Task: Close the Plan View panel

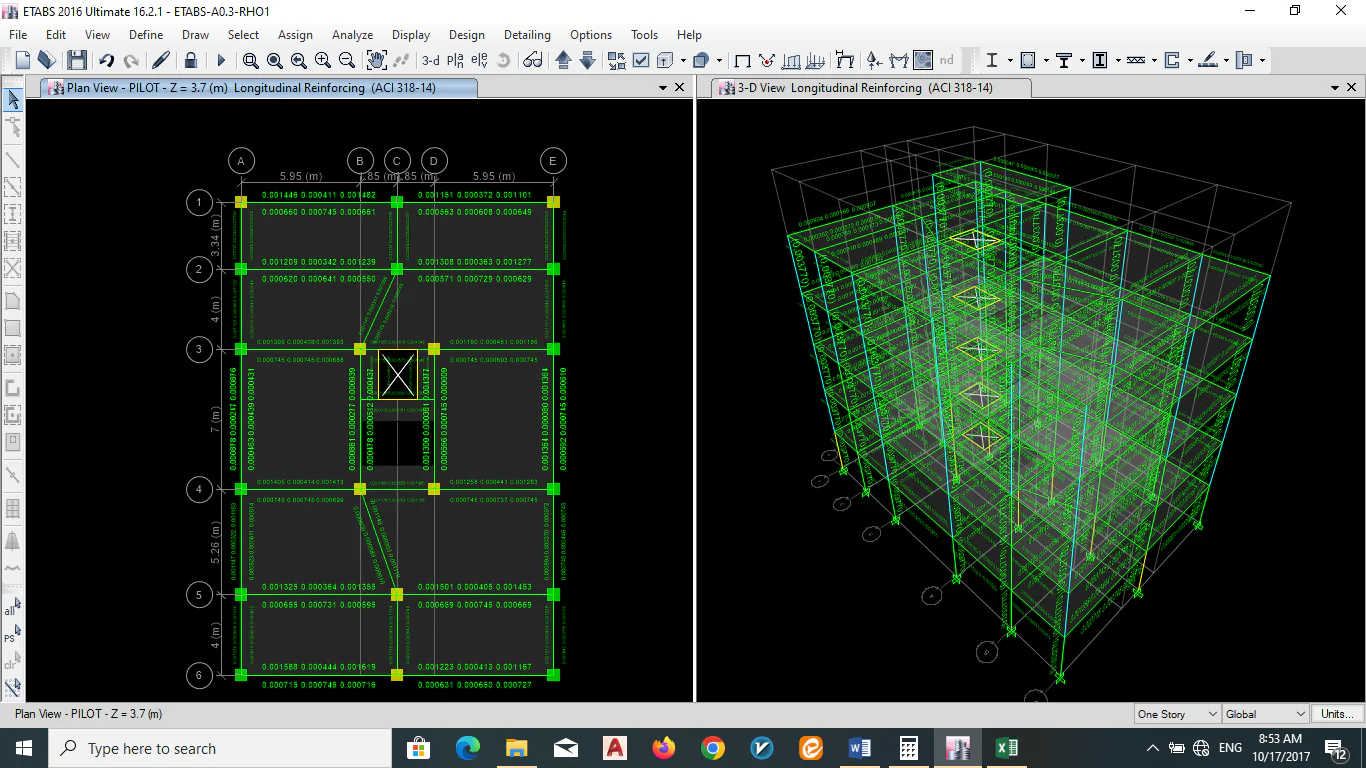Action: tap(680, 88)
